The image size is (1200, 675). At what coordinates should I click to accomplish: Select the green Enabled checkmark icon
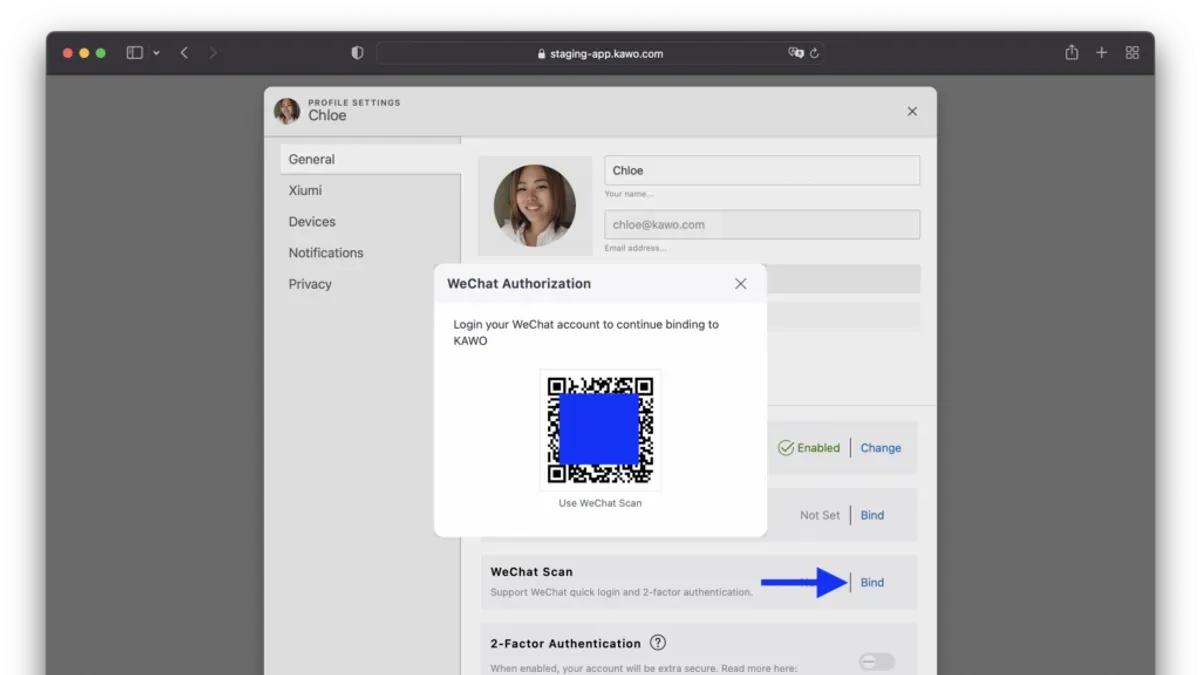point(786,448)
